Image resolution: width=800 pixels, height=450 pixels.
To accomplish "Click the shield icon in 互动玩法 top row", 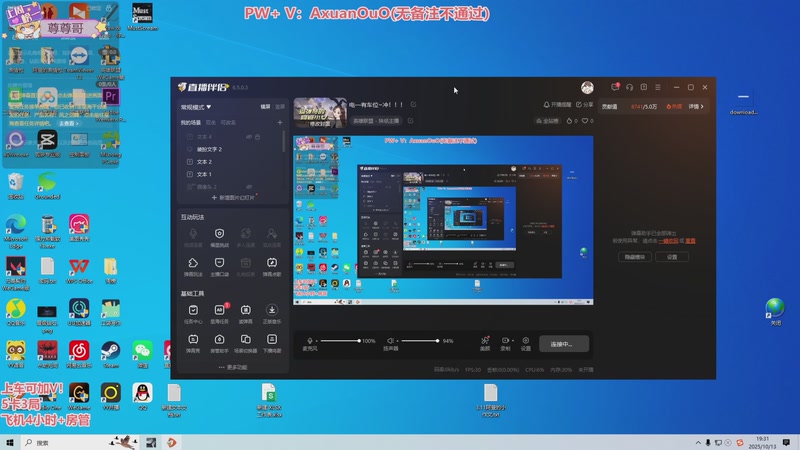I will pyautogui.click(x=219, y=234).
